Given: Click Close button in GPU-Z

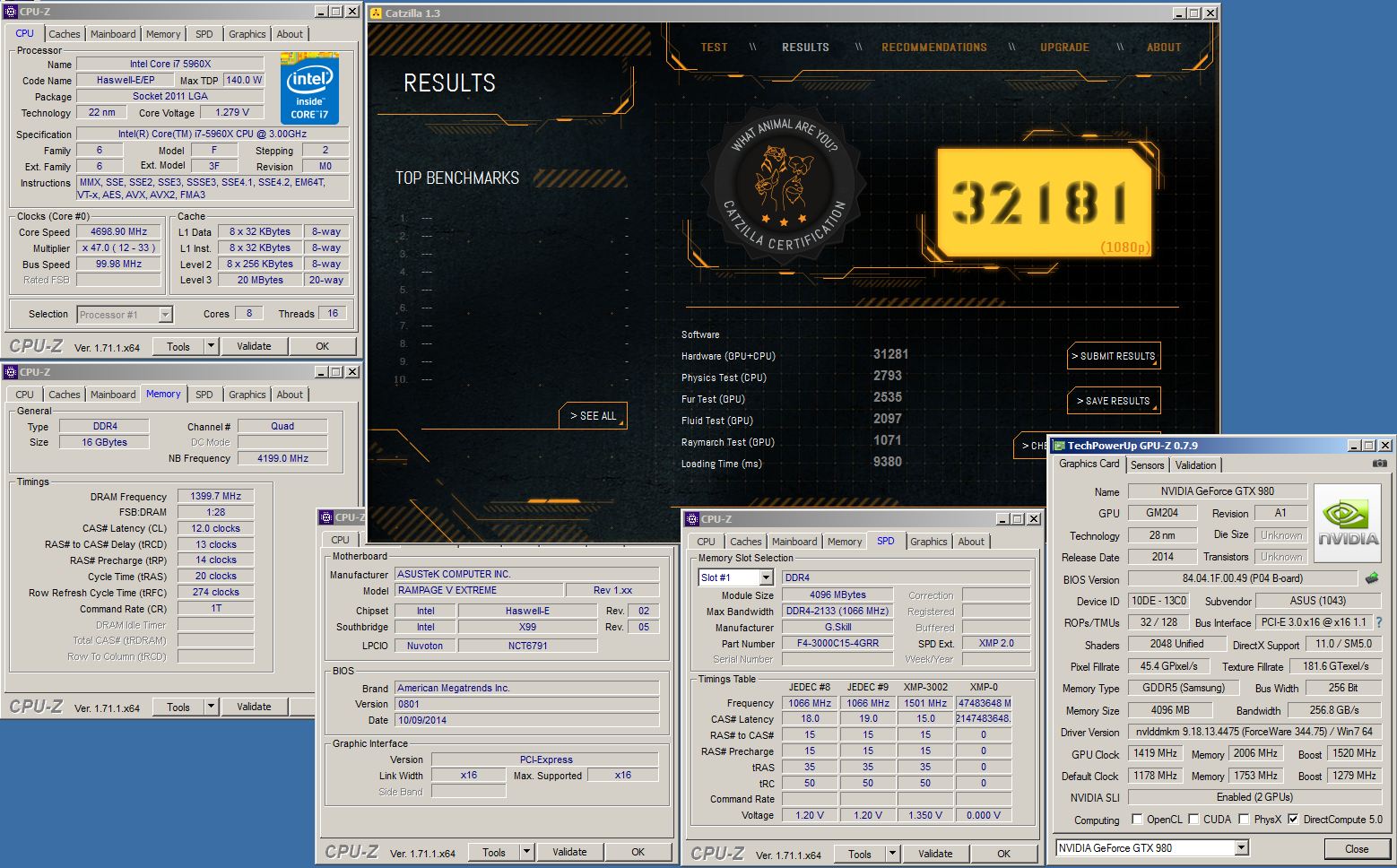Looking at the screenshot, I should [x=1356, y=848].
